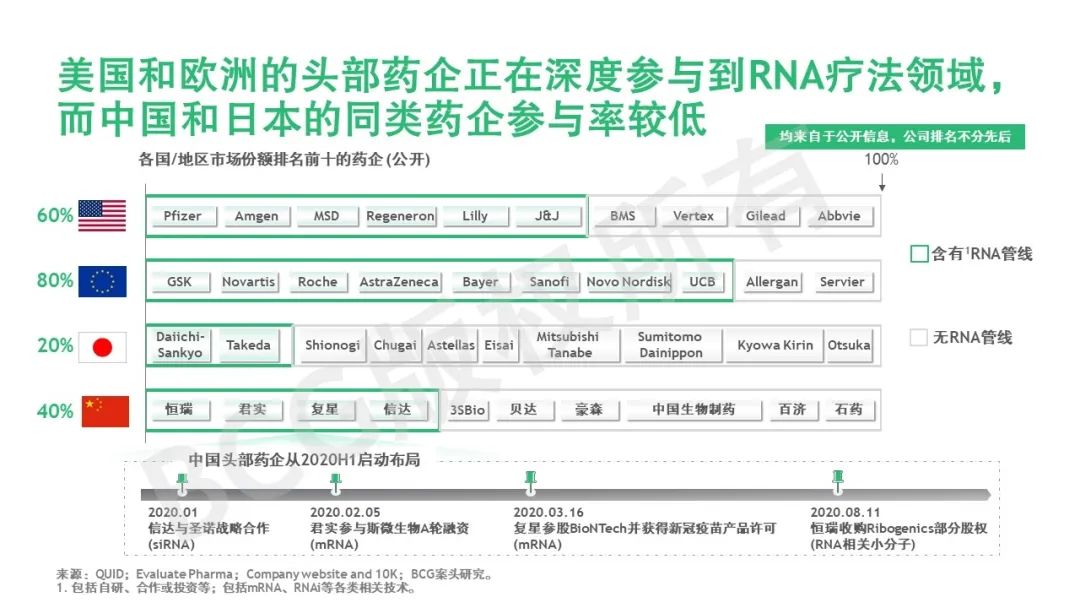
Task: Click the Takeda company box
Action: click(248, 345)
